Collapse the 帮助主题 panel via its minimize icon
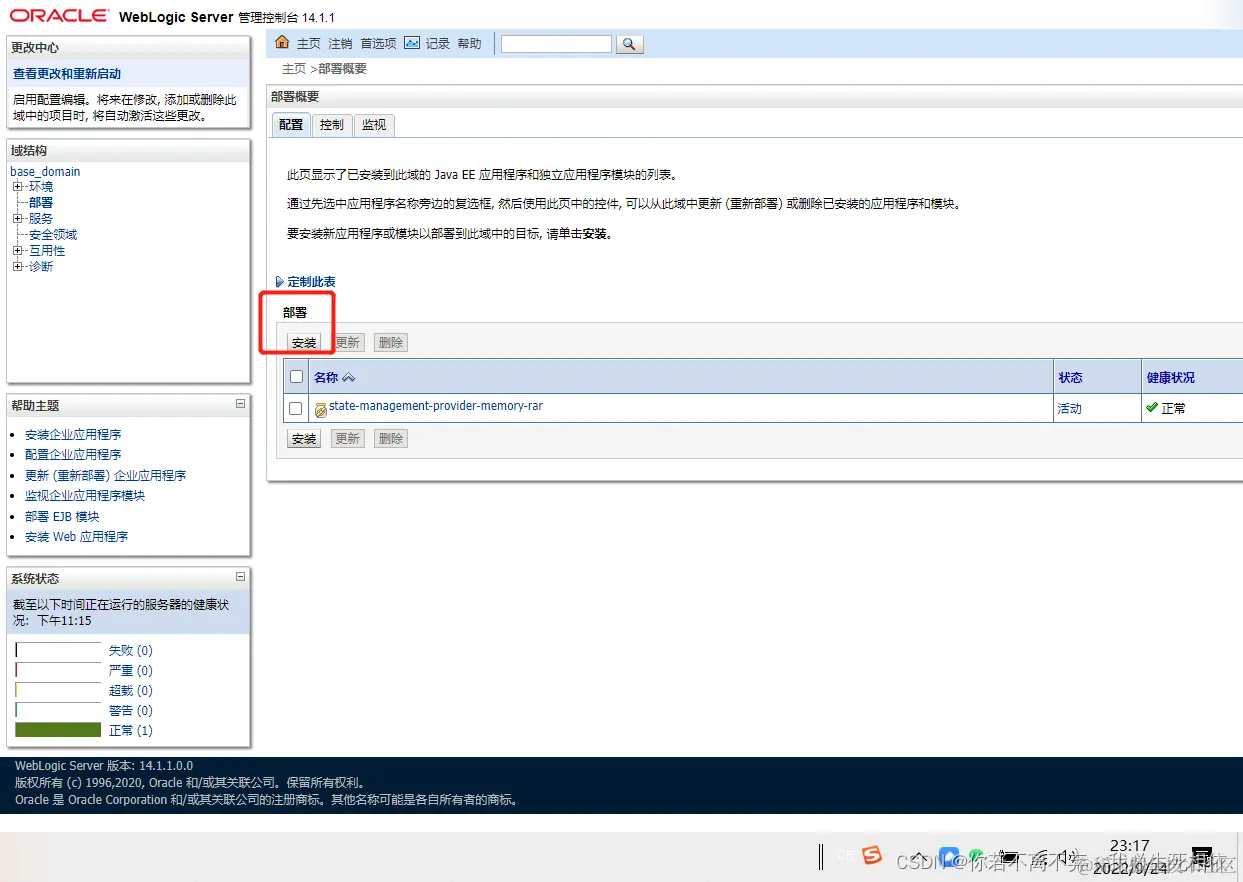 pos(240,404)
